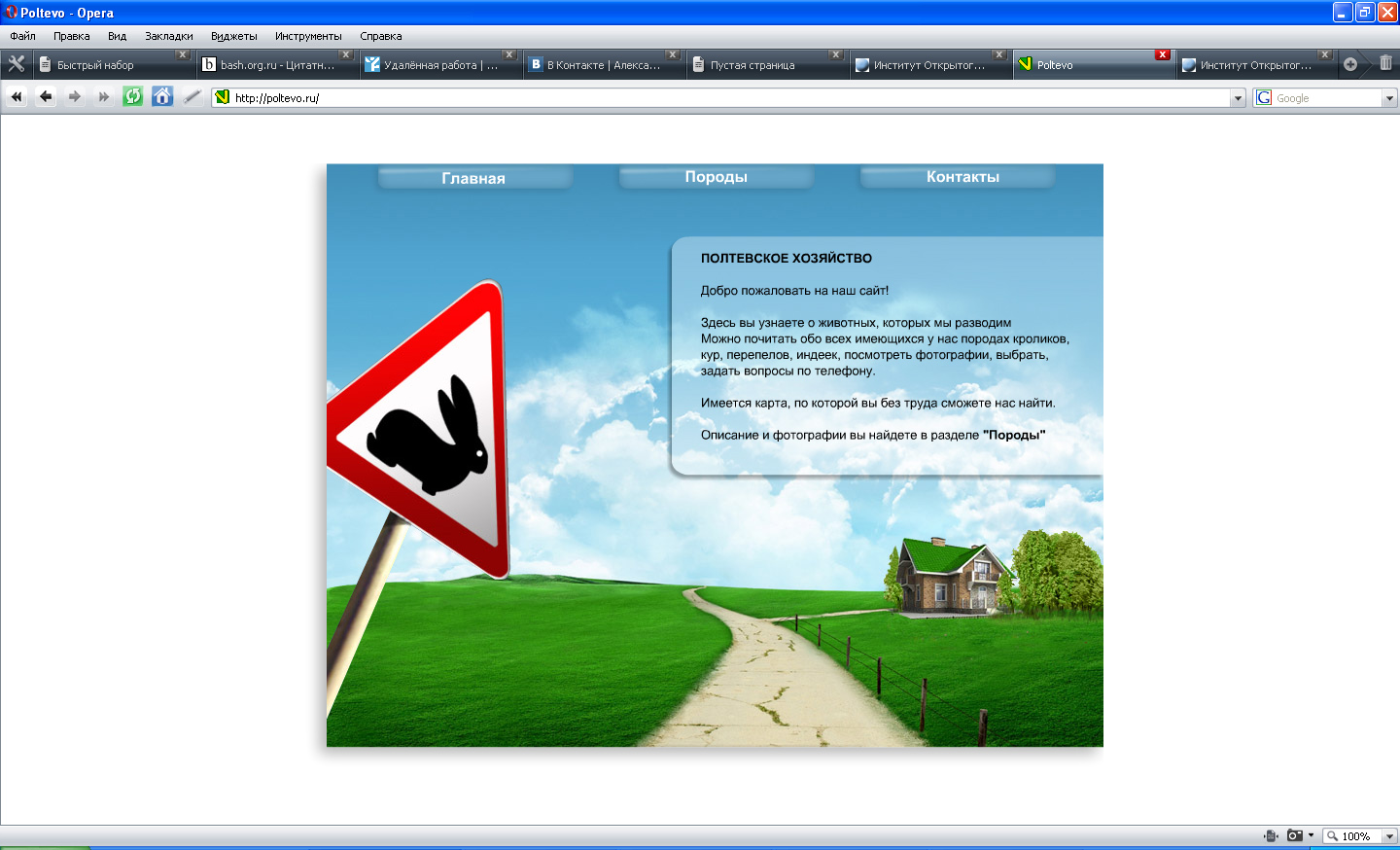The height and width of the screenshot is (850, 1400).
Task: Expand the camera icon dropdown arrow
Action: (x=1311, y=835)
